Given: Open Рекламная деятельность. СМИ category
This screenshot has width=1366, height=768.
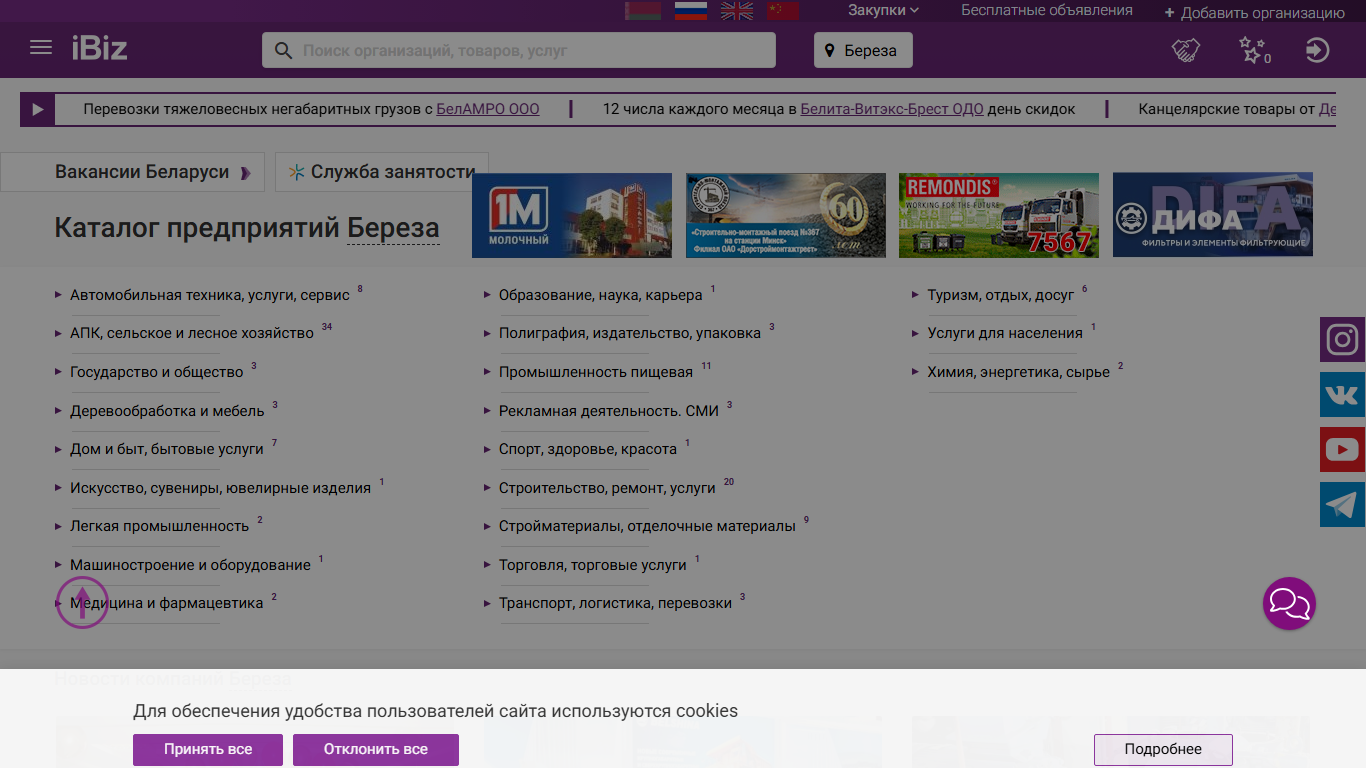Looking at the screenshot, I should 609,411.
